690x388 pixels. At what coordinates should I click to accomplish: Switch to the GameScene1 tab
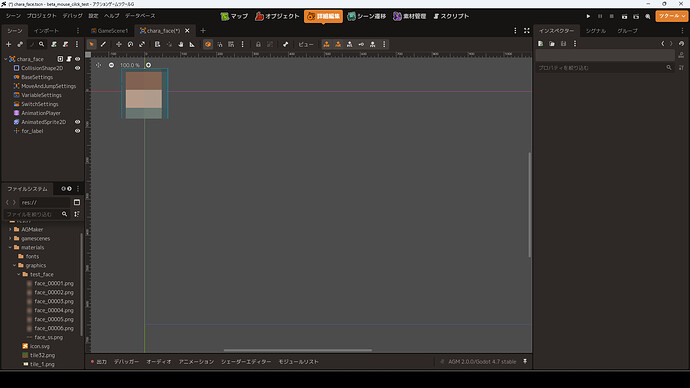109,31
